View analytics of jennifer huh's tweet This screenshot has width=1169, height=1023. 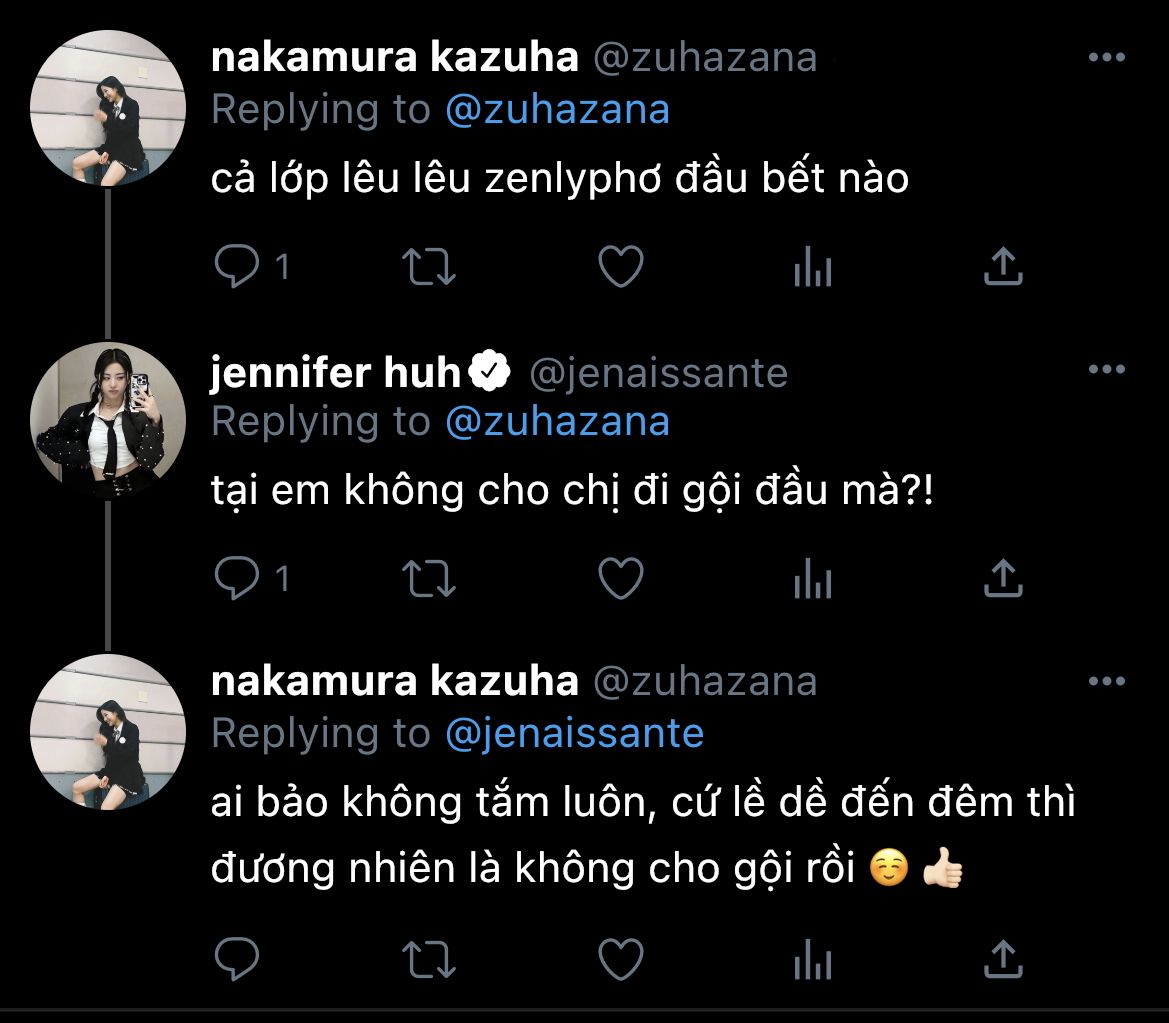coord(812,578)
